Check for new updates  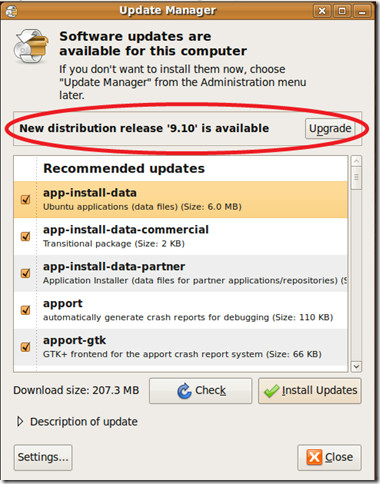201,391
